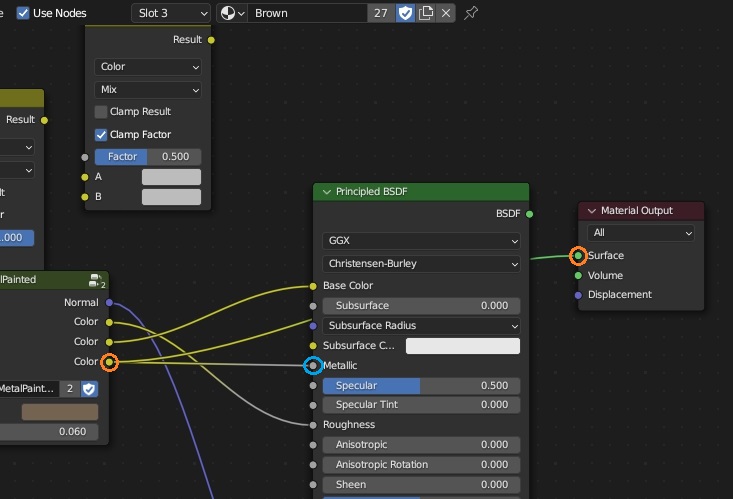This screenshot has height=499, width=733.
Task: Enable the Clamp Result checkbox
Action: pyautogui.click(x=101, y=112)
